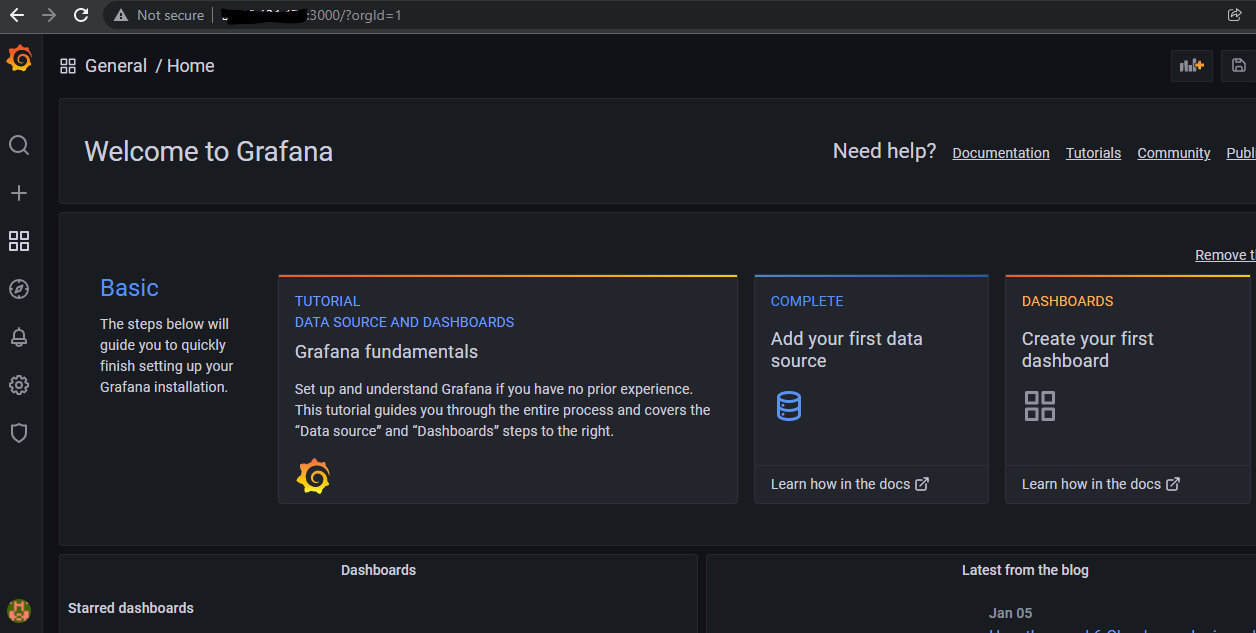Click the Add panel icon top right
The width and height of the screenshot is (1256, 633).
point(1191,65)
